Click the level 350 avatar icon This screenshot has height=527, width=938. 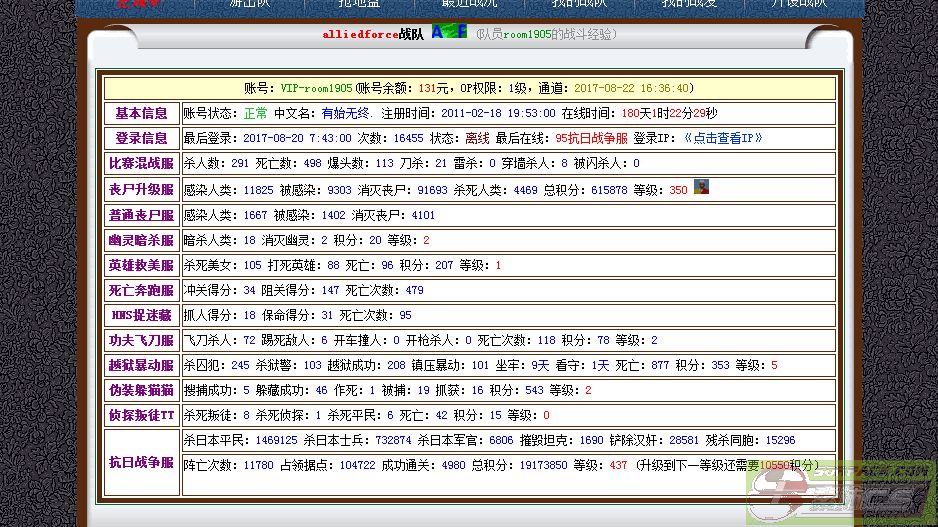701,187
